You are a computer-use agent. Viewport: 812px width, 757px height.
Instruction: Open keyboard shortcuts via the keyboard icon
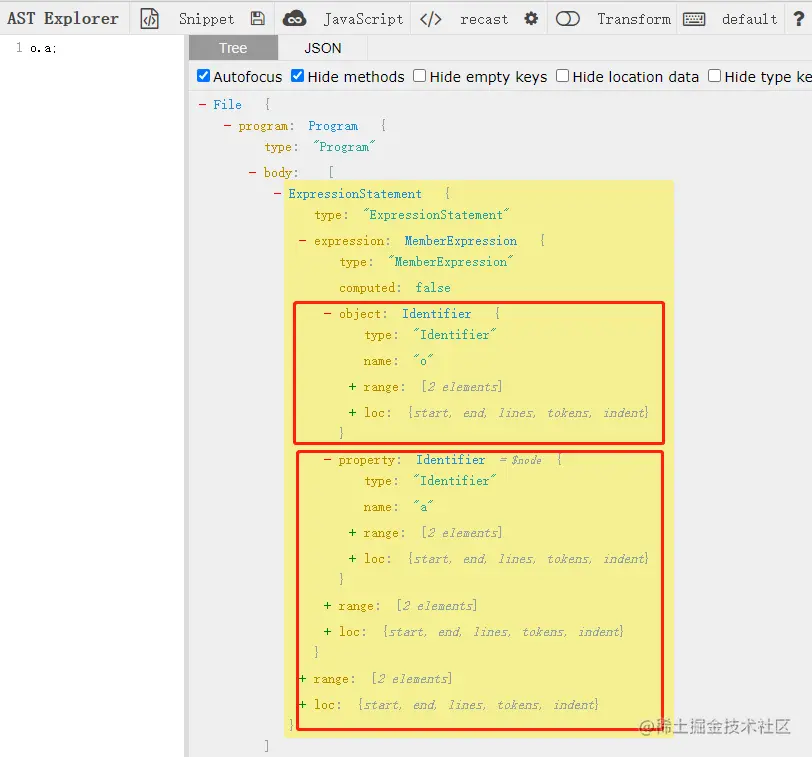(x=692, y=18)
